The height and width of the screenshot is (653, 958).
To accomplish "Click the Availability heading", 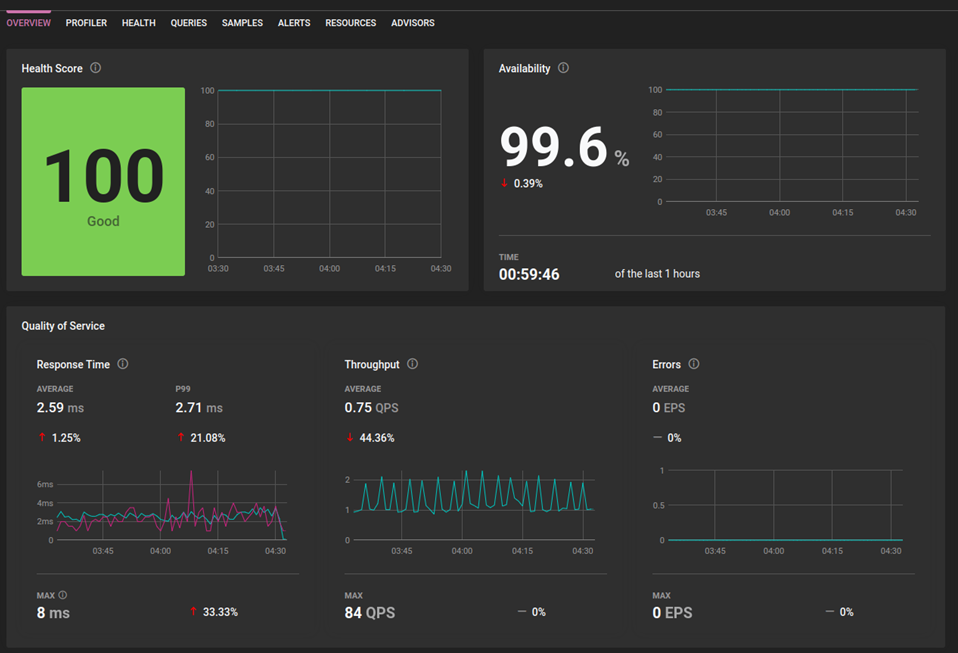I will tap(524, 68).
